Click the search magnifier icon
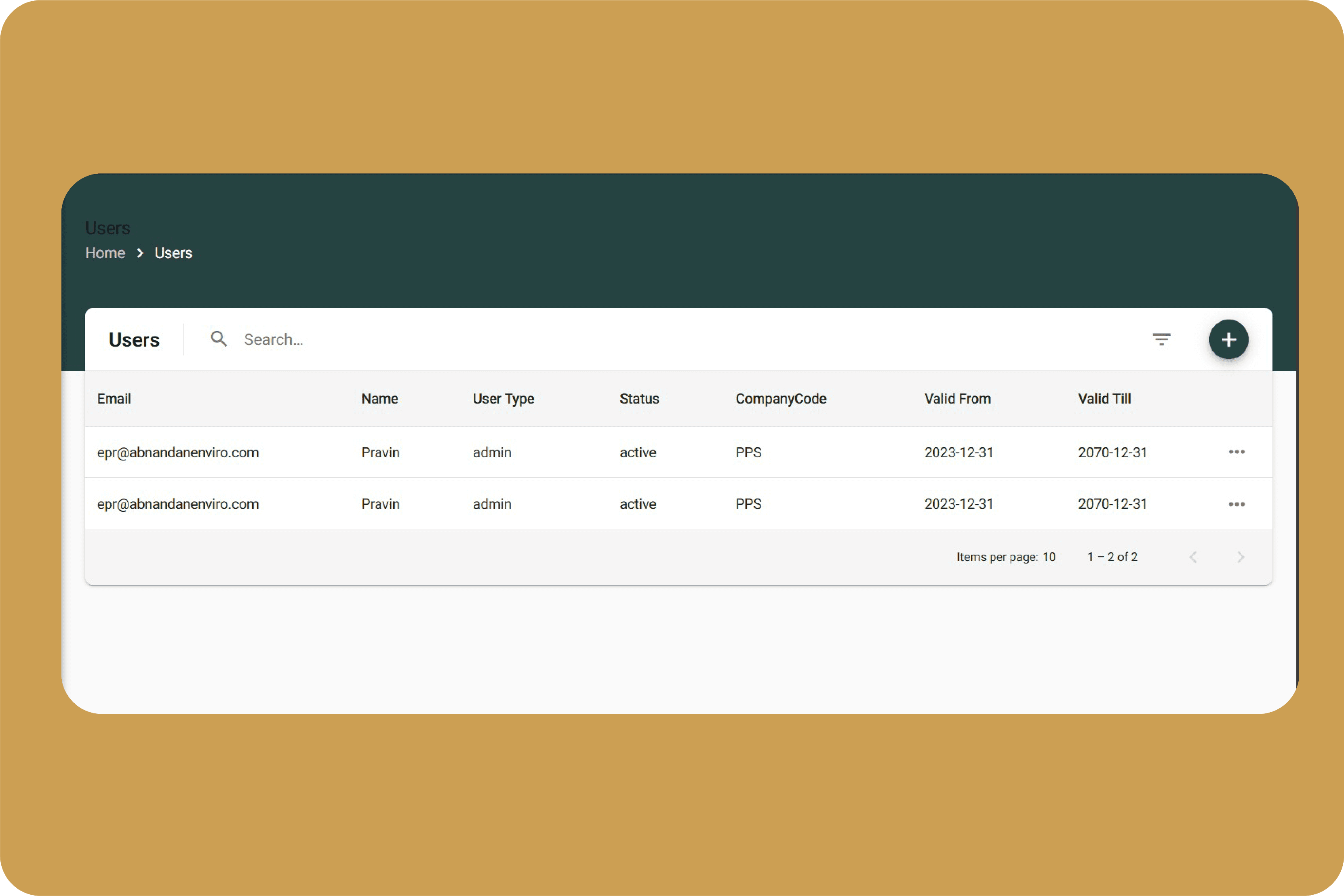Screen dimensions: 1344x896 [x=218, y=339]
